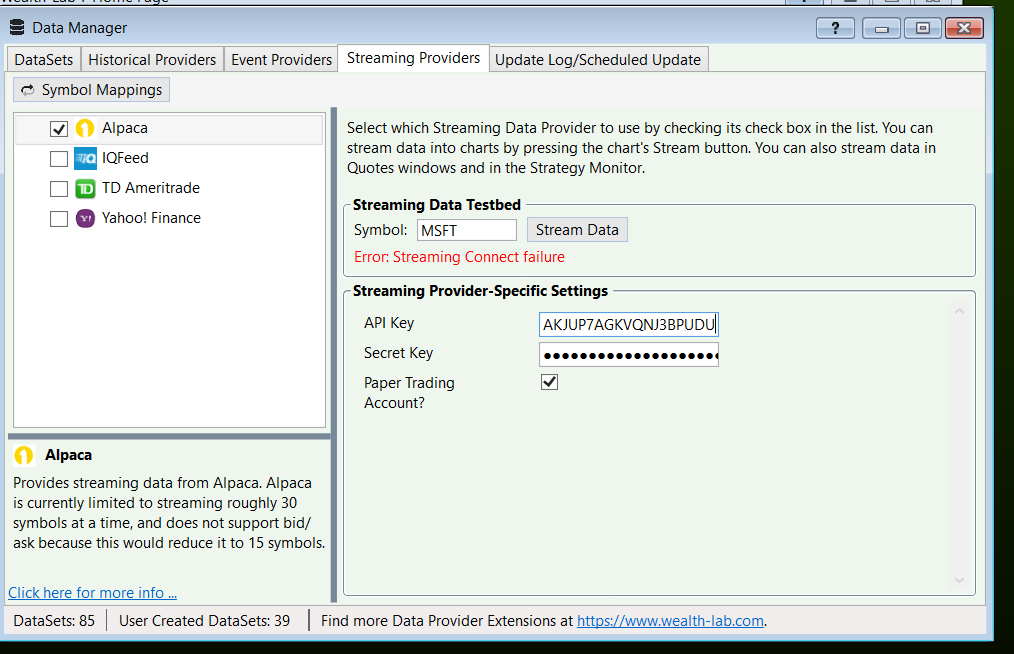
Task: Click the API Key label
Action: click(389, 323)
